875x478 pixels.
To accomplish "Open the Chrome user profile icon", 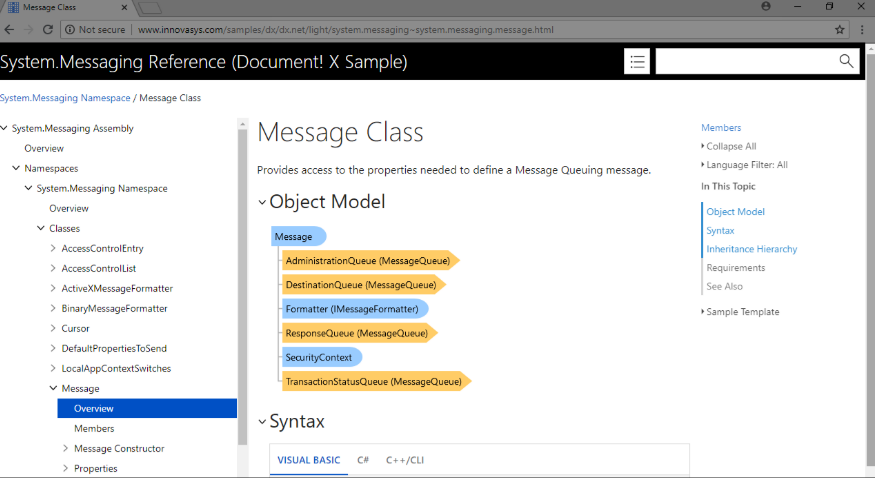I will (766, 6).
